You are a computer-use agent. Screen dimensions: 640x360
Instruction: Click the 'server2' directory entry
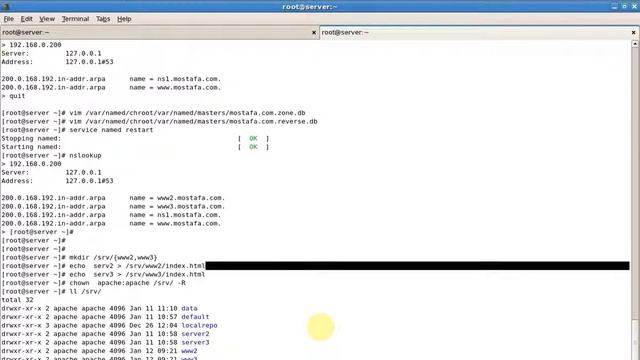click(x=195, y=334)
